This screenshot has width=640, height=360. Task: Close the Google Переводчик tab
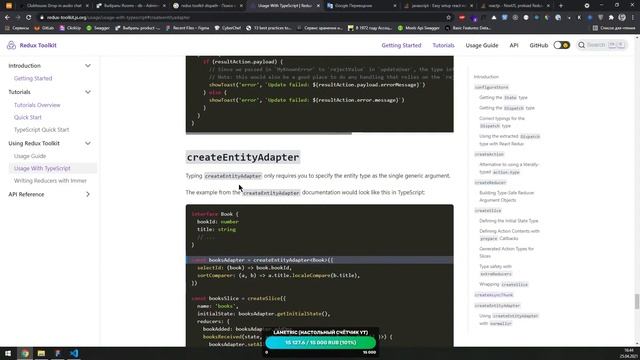[395, 6]
